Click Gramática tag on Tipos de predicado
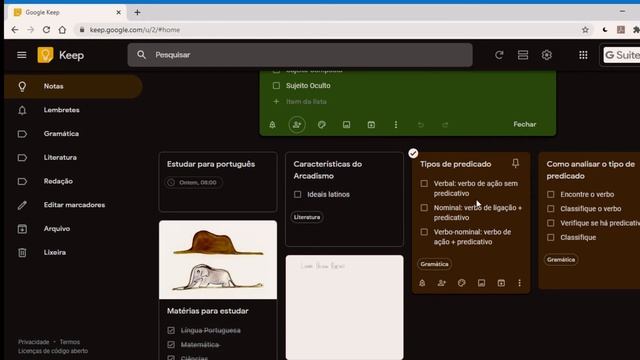 (434, 264)
